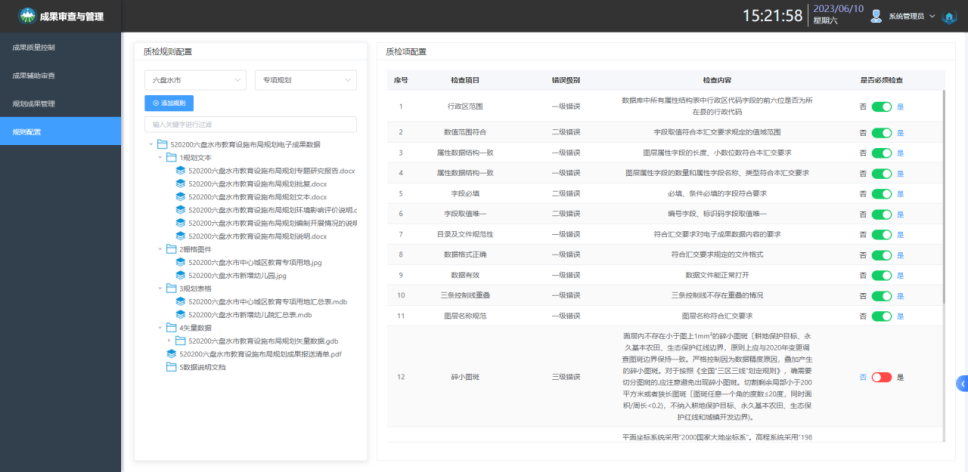
Task: Click the 数据文件能正常打开 content cell
Action: 717,275
